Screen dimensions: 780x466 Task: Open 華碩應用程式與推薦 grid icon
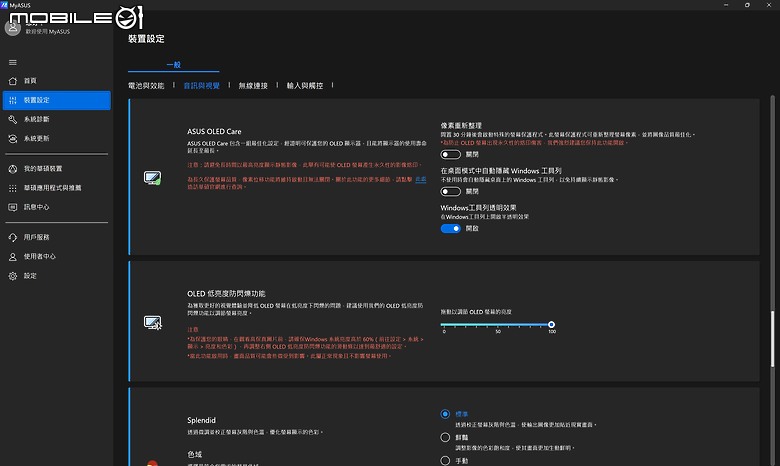click(12, 188)
